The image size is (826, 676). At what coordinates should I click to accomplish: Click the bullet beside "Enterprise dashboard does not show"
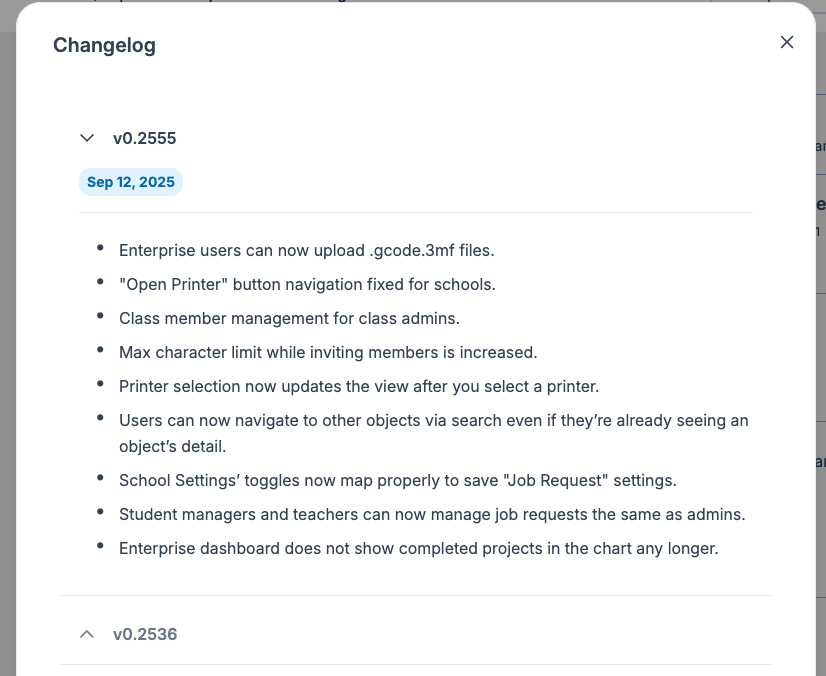coord(100,547)
